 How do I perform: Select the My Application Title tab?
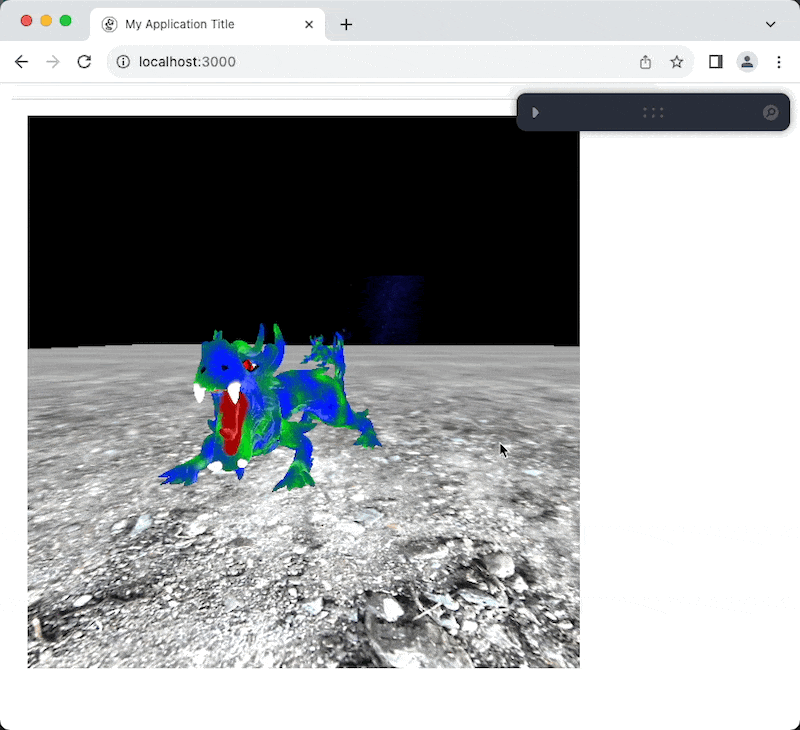[x=200, y=24]
